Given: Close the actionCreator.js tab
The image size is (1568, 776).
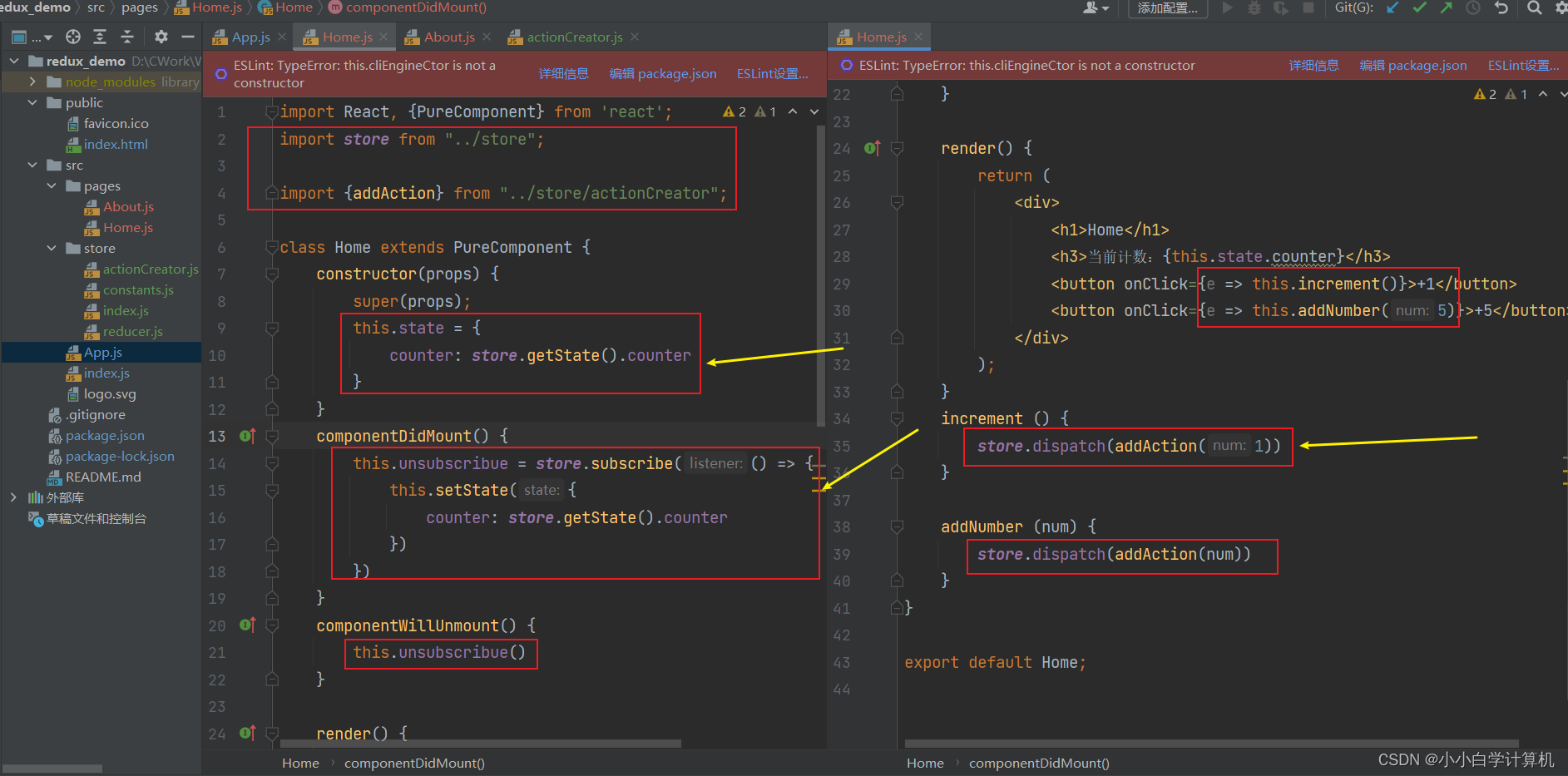Looking at the screenshot, I should 635,37.
